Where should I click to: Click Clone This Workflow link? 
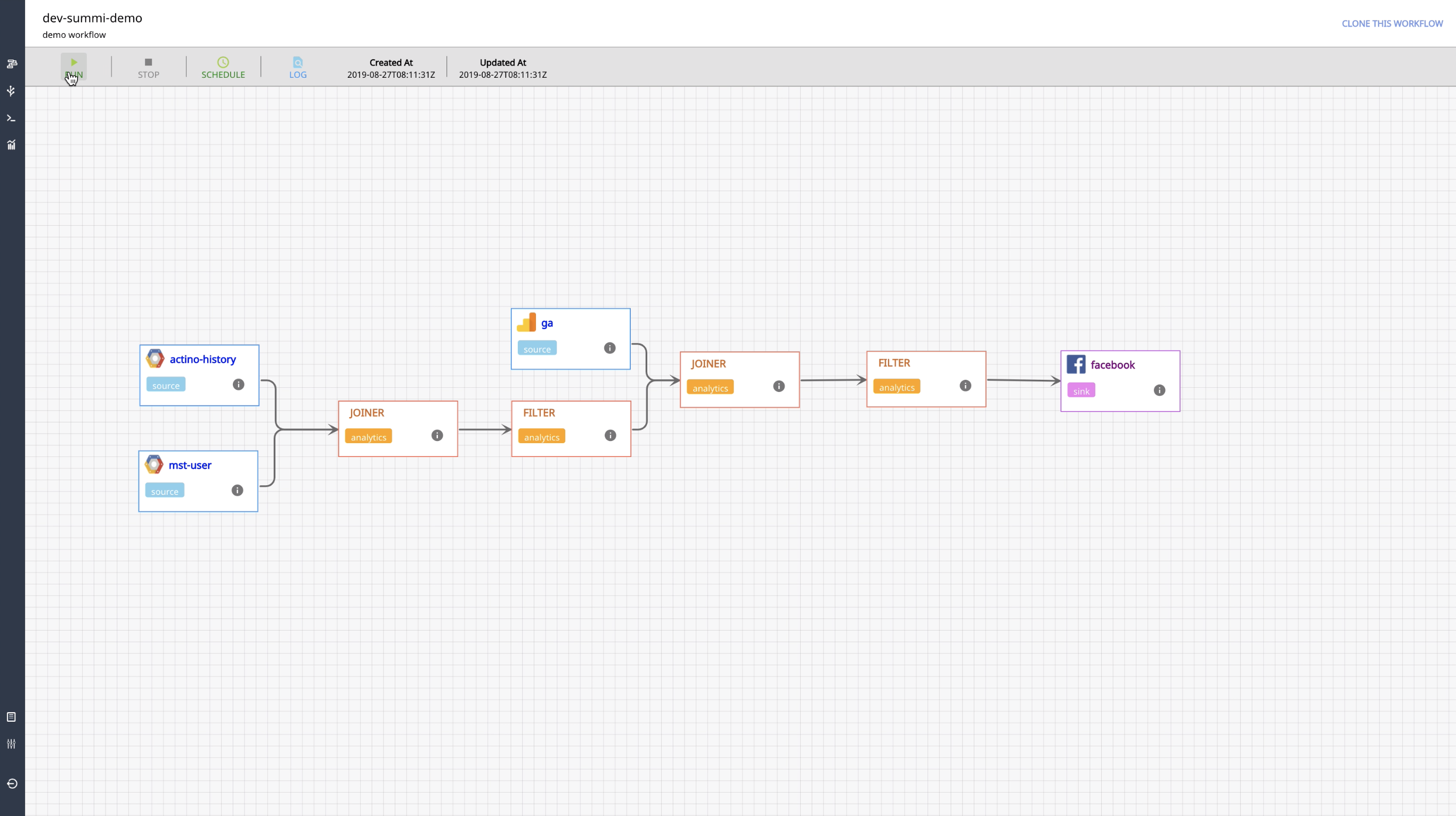coord(1392,24)
